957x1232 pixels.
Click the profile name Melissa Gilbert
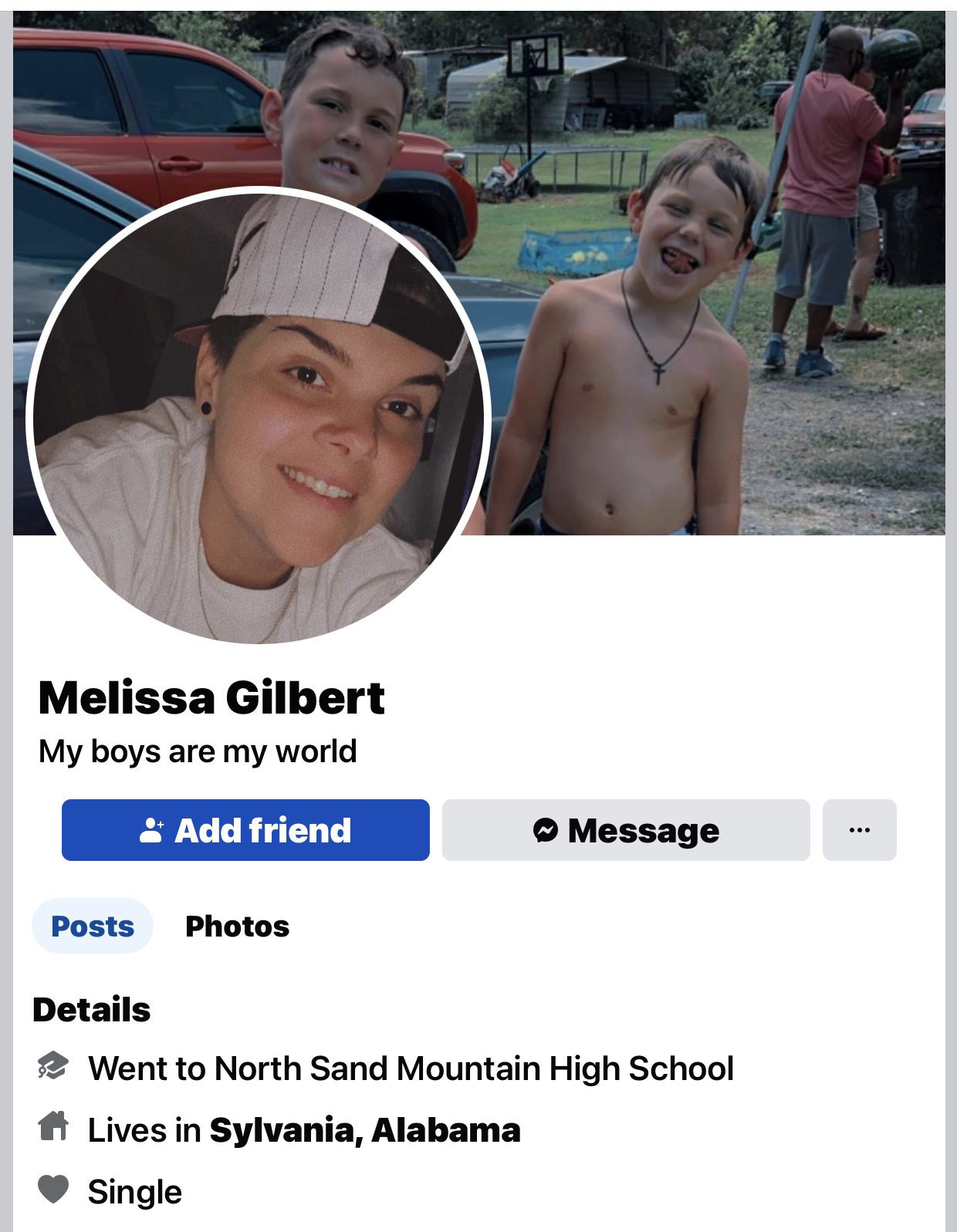click(x=211, y=697)
